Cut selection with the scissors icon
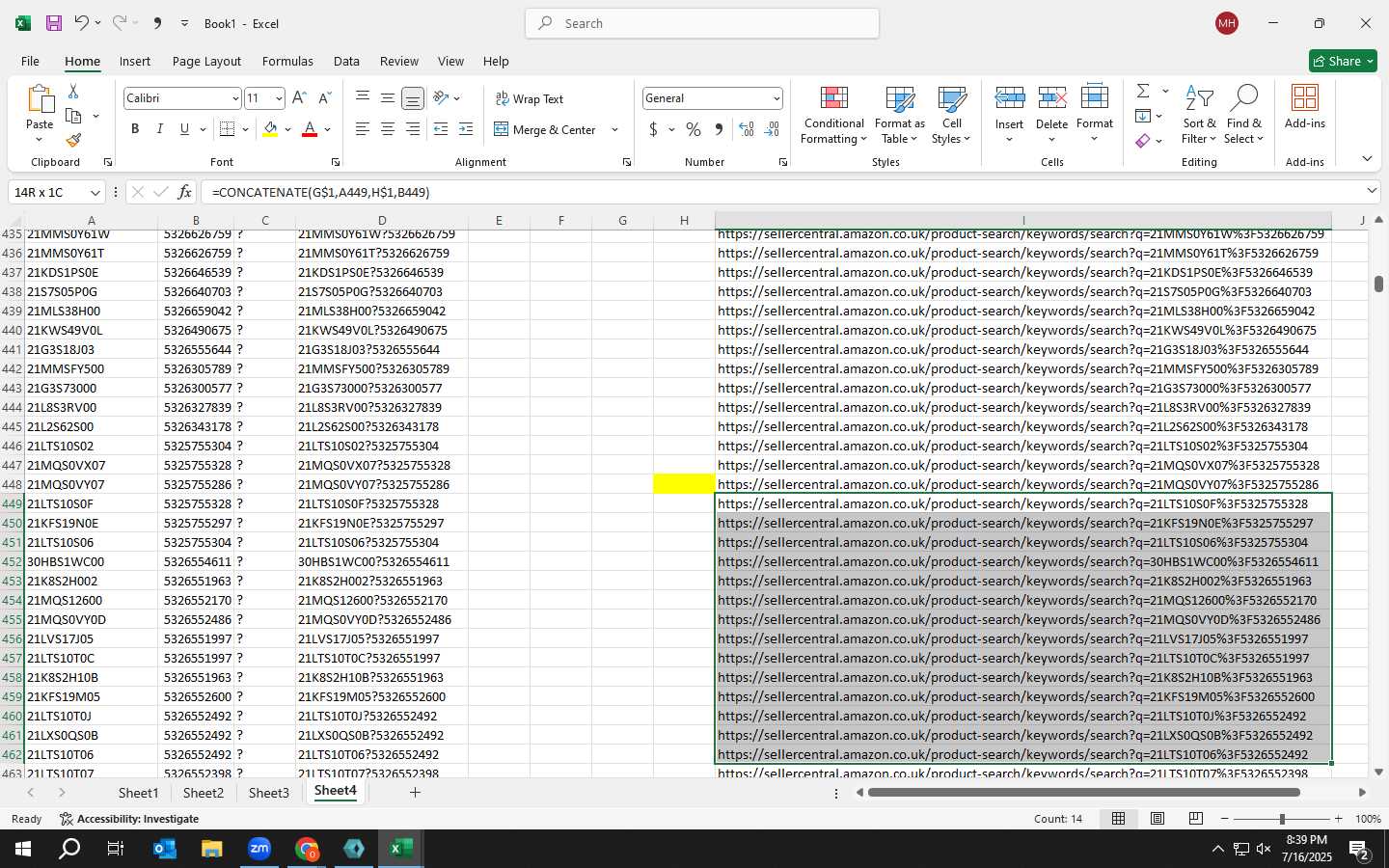 point(73,91)
